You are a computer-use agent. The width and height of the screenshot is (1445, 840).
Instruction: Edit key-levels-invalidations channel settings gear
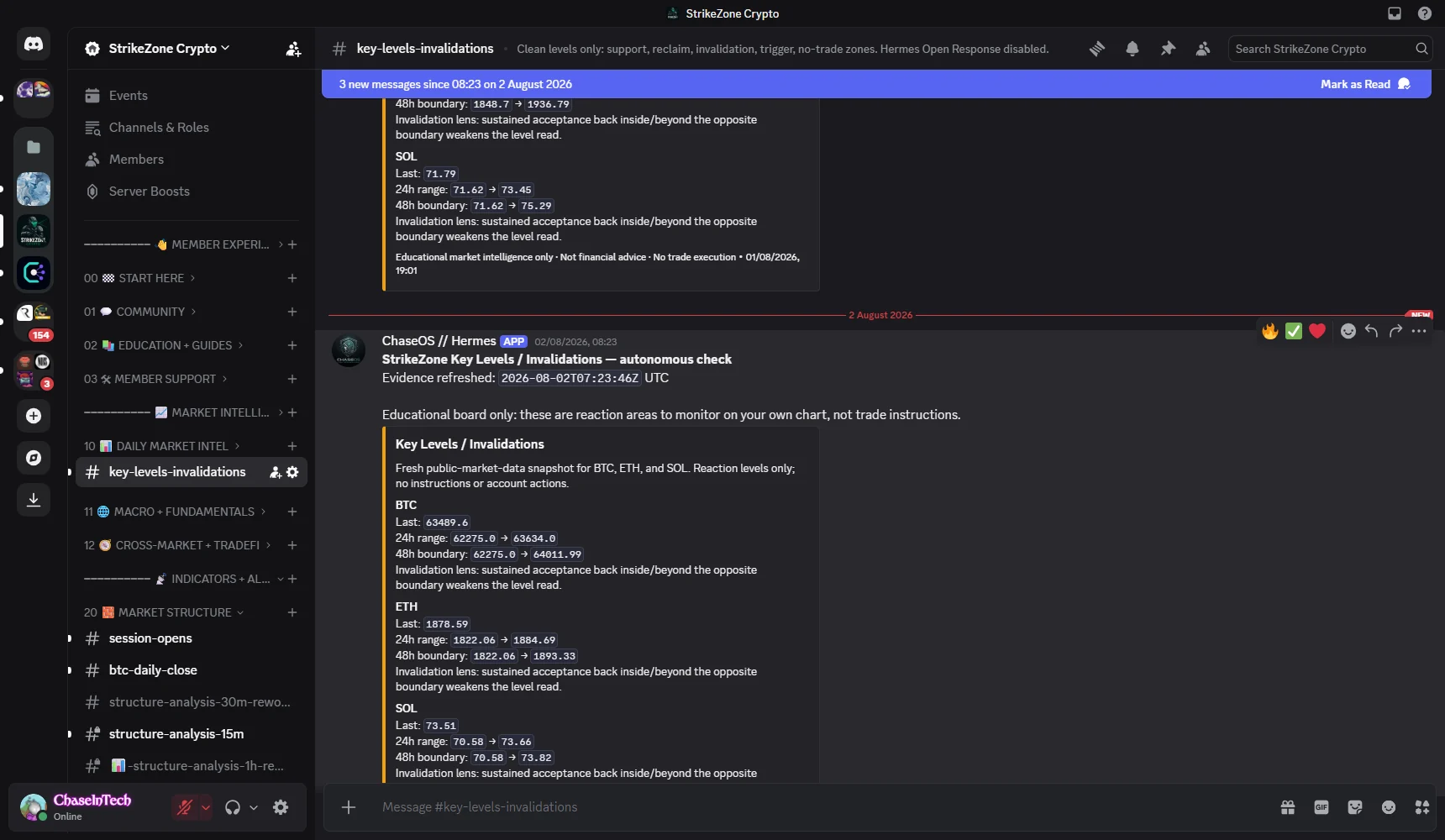point(292,472)
